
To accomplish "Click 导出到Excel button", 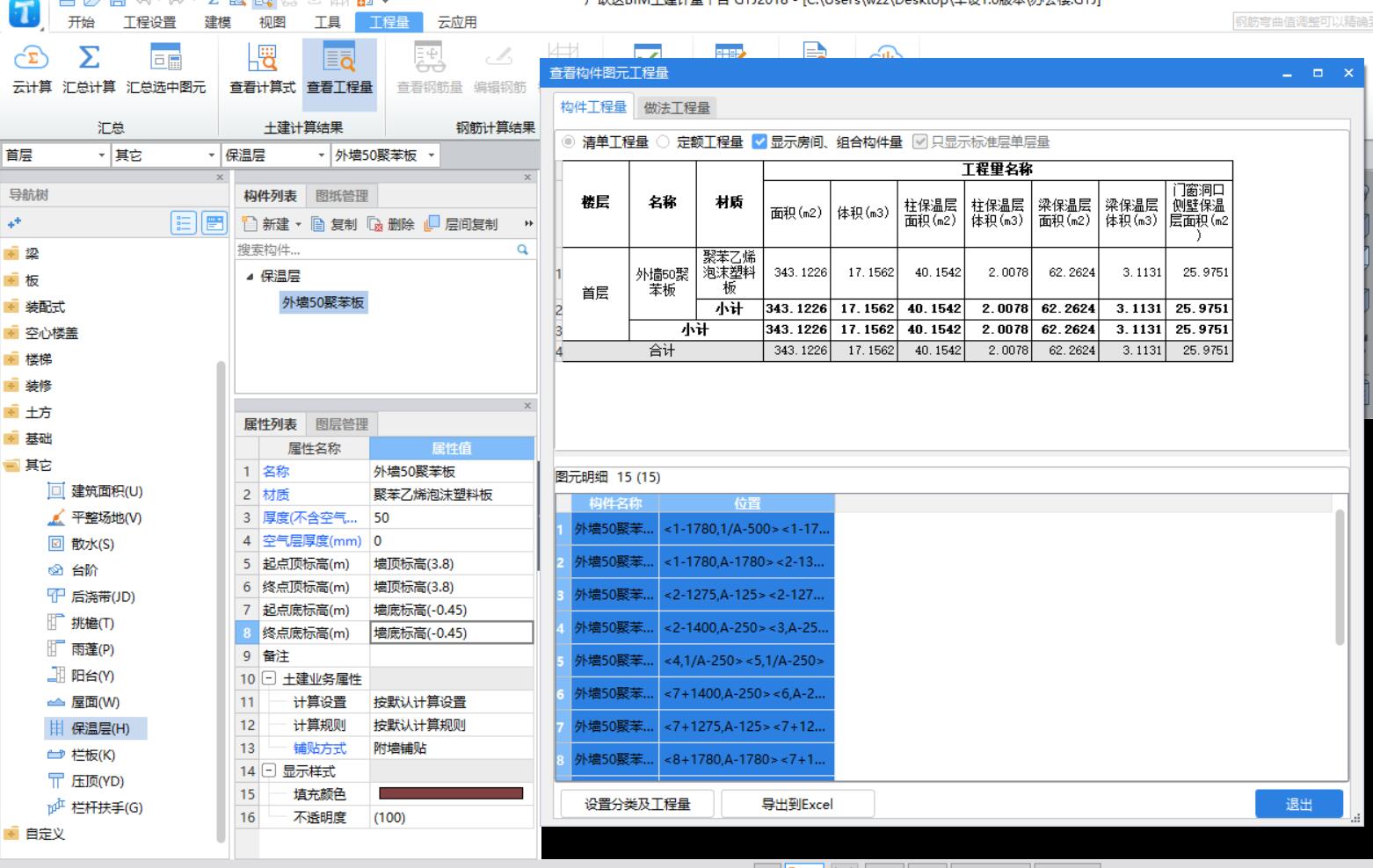I will click(797, 804).
